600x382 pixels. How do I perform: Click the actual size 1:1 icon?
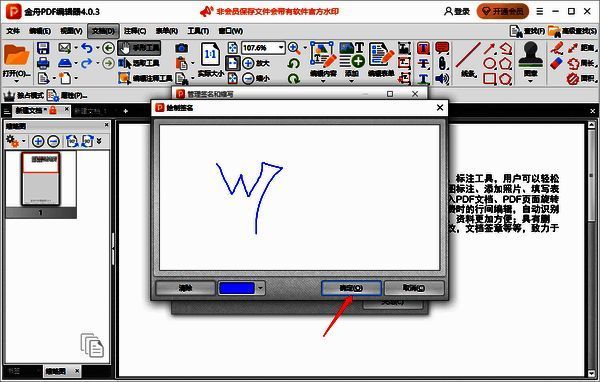210,54
